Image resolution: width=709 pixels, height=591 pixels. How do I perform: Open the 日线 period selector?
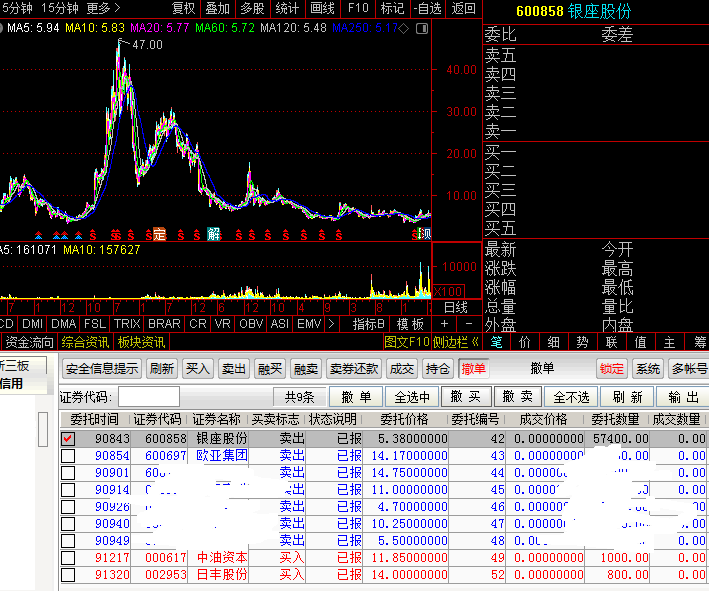[x=456, y=307]
